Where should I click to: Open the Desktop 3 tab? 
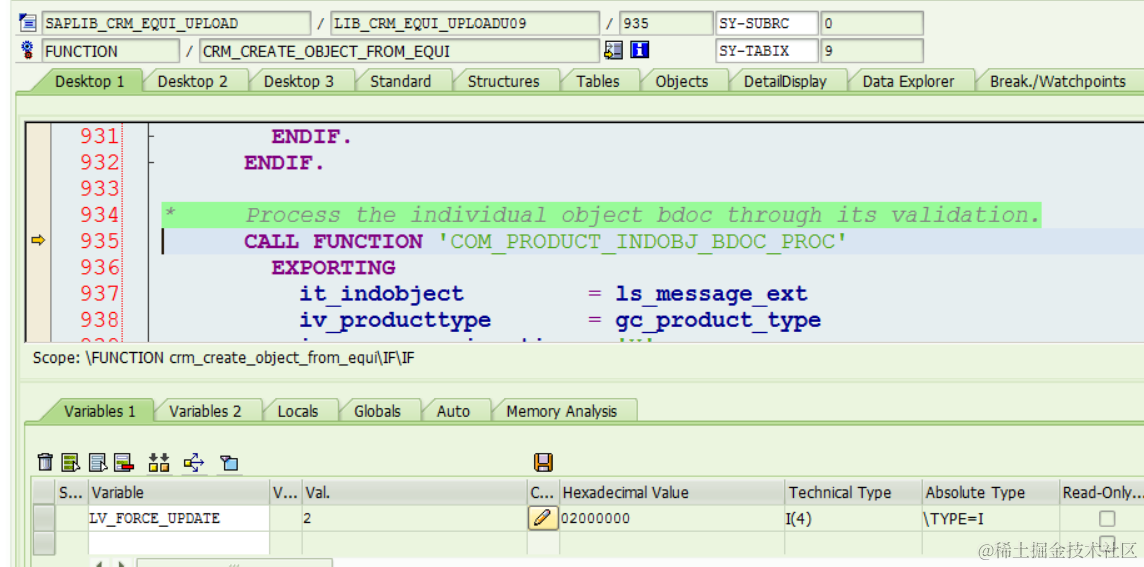(x=298, y=81)
